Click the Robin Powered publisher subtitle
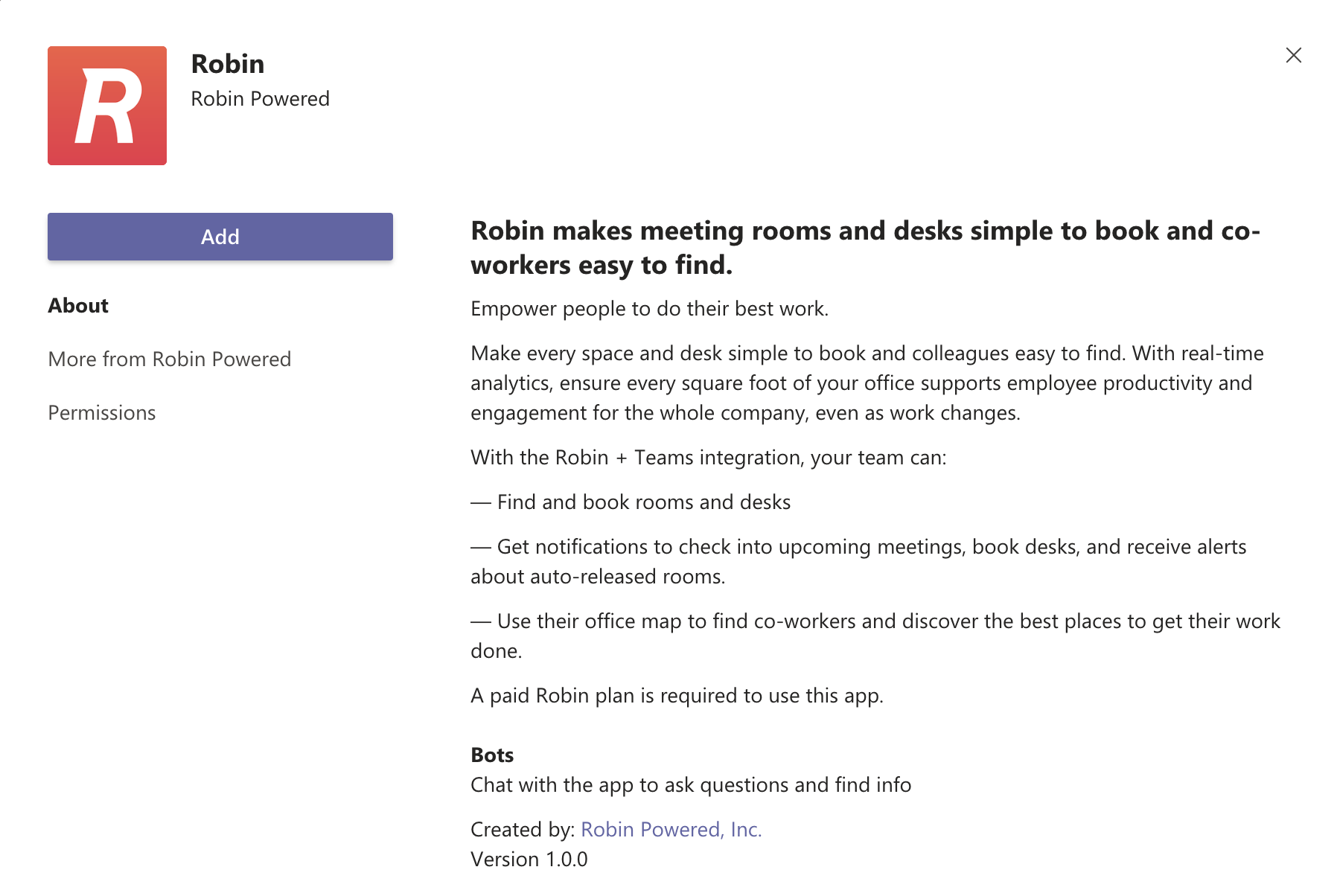This screenshot has height=896, width=1337. [x=260, y=99]
